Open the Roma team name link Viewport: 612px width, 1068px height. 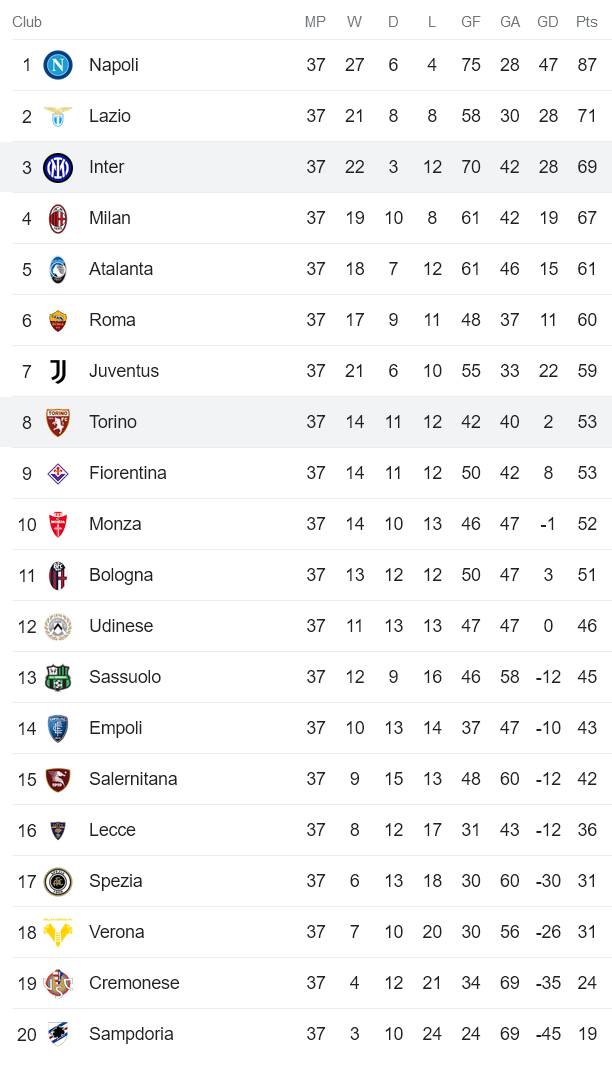click(x=112, y=320)
